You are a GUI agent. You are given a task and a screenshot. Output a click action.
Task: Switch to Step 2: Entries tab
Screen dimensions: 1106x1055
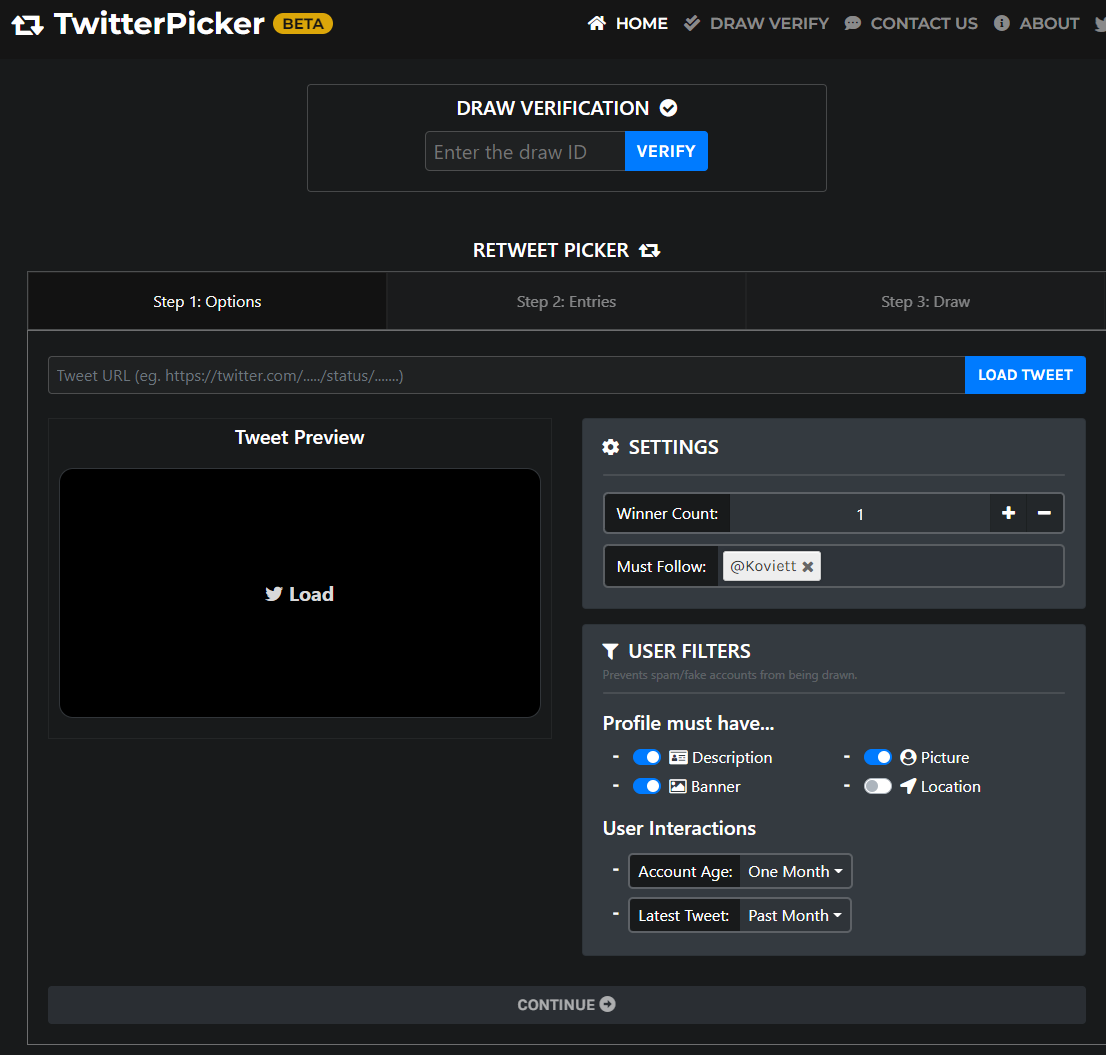click(566, 301)
